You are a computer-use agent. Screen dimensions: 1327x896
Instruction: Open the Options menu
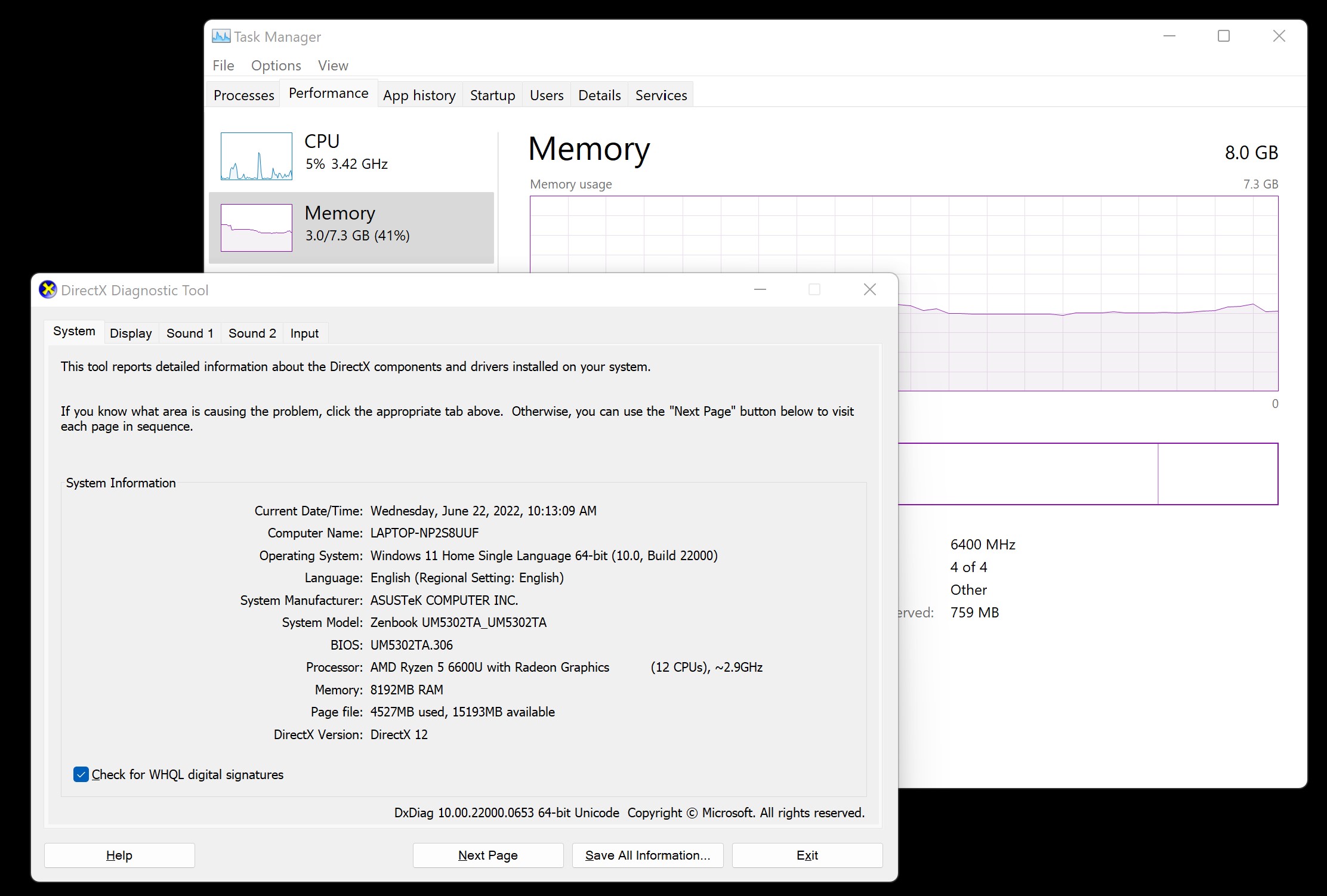(276, 66)
